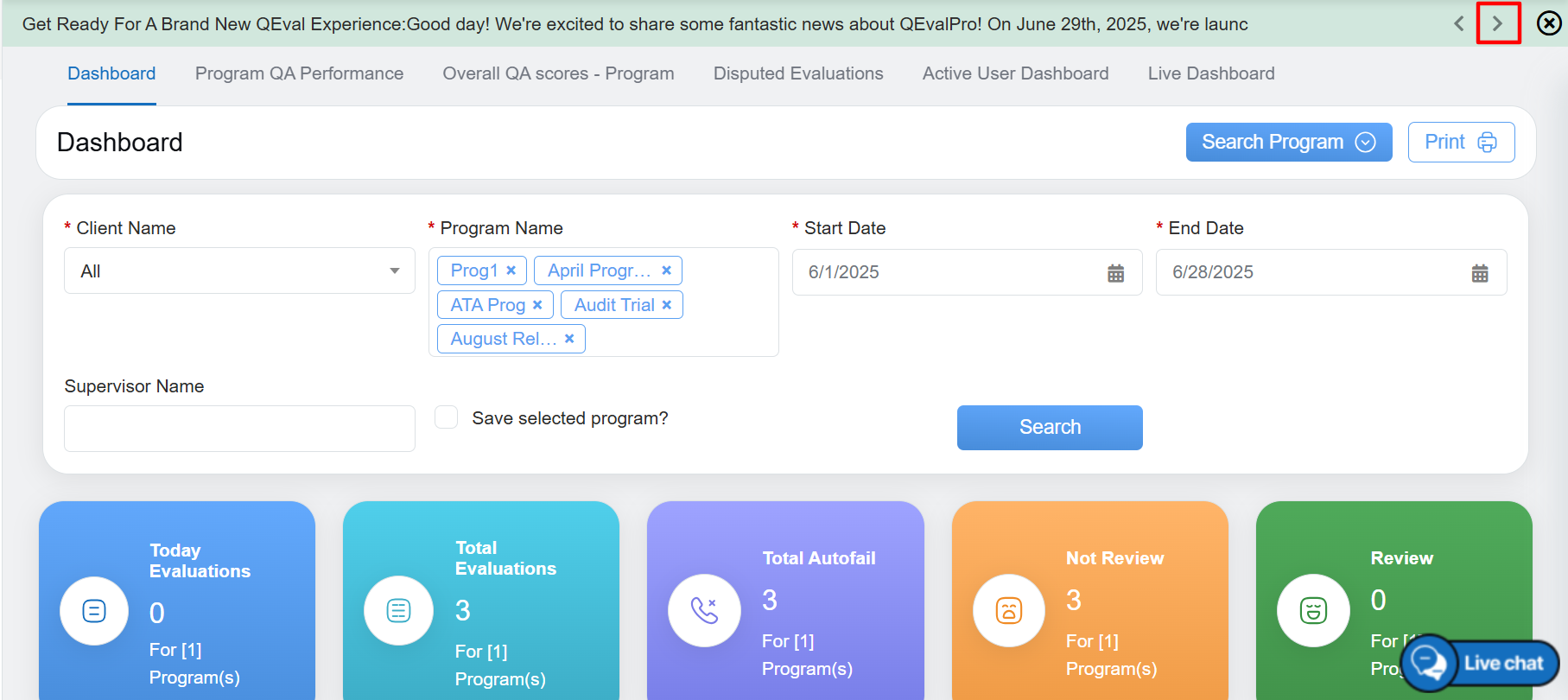Dismiss the announcement banner
The image size is (1568, 700).
(1548, 23)
